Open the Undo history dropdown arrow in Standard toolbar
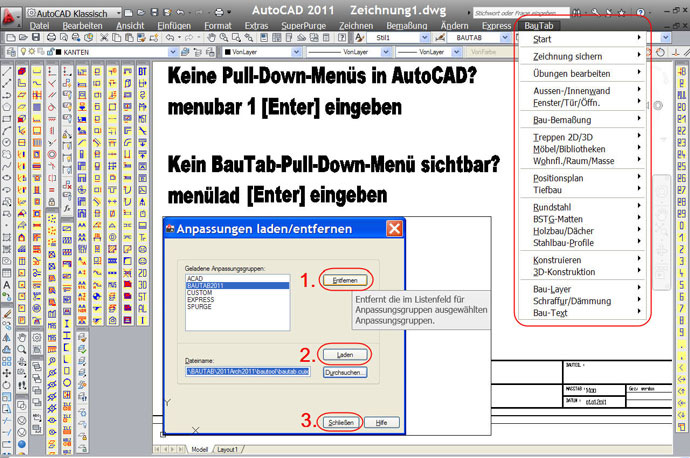 180,38
